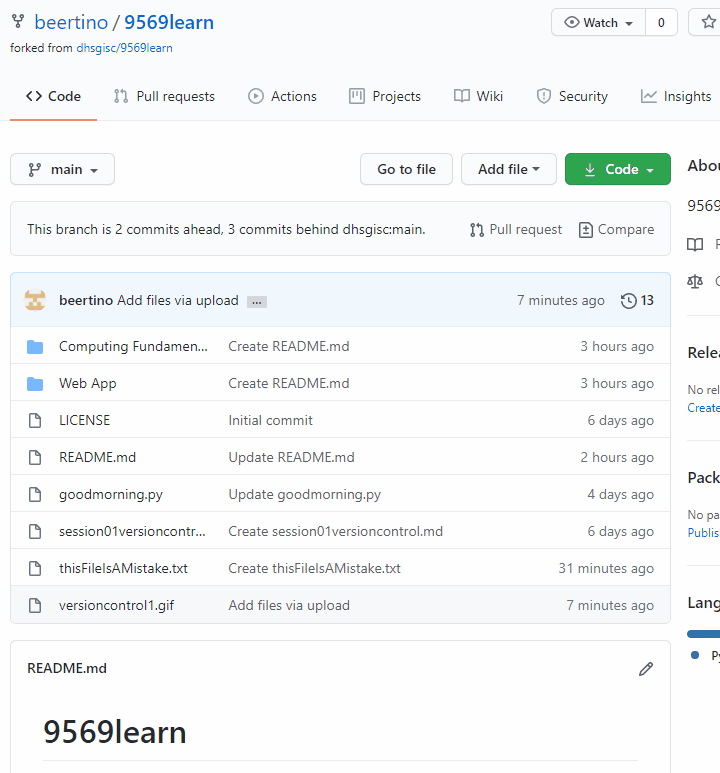The width and height of the screenshot is (720, 773).
Task: Open Add files via upload commit for versioncontrol1.gif
Action: click(289, 605)
